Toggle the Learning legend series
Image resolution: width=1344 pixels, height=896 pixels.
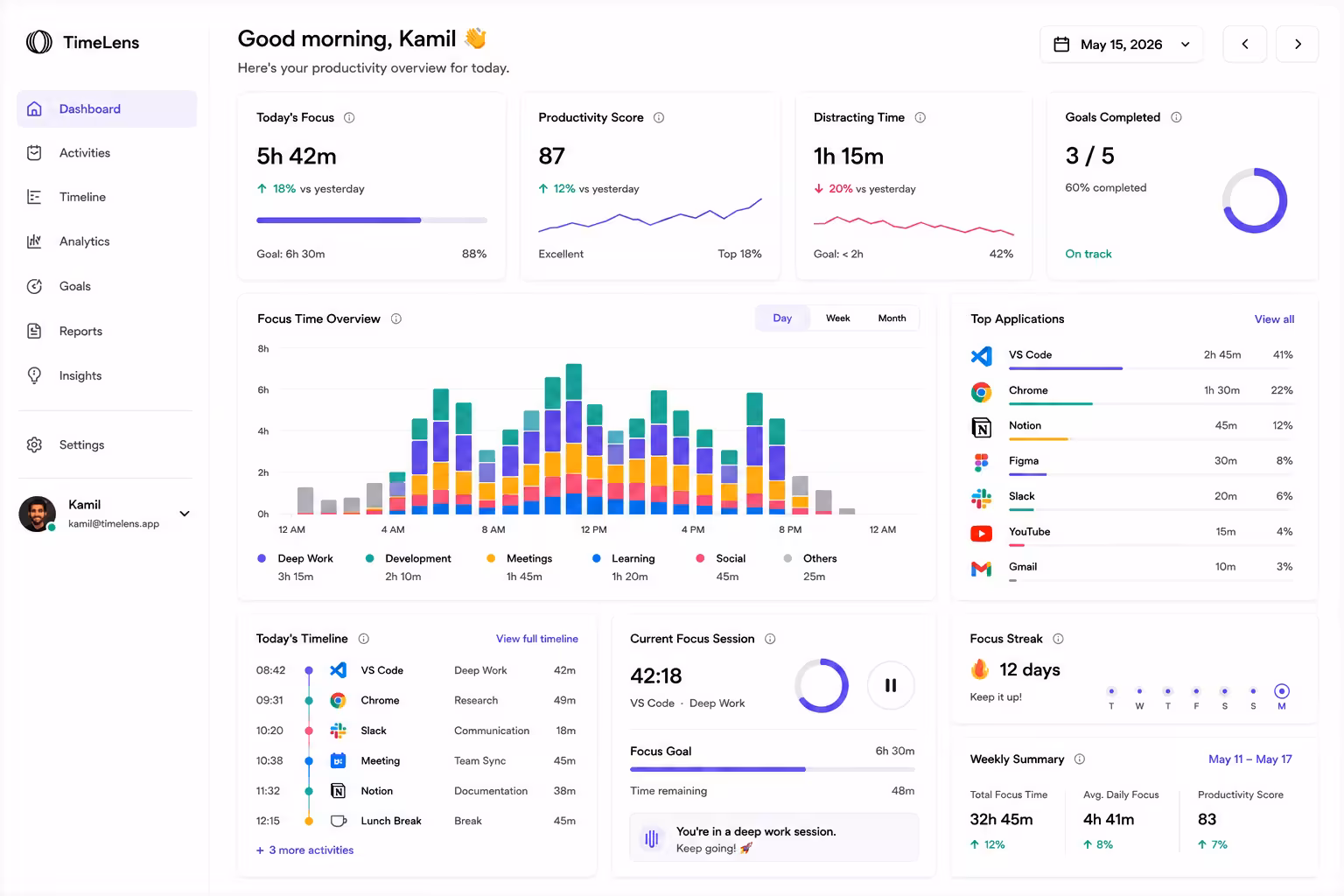[x=623, y=567]
